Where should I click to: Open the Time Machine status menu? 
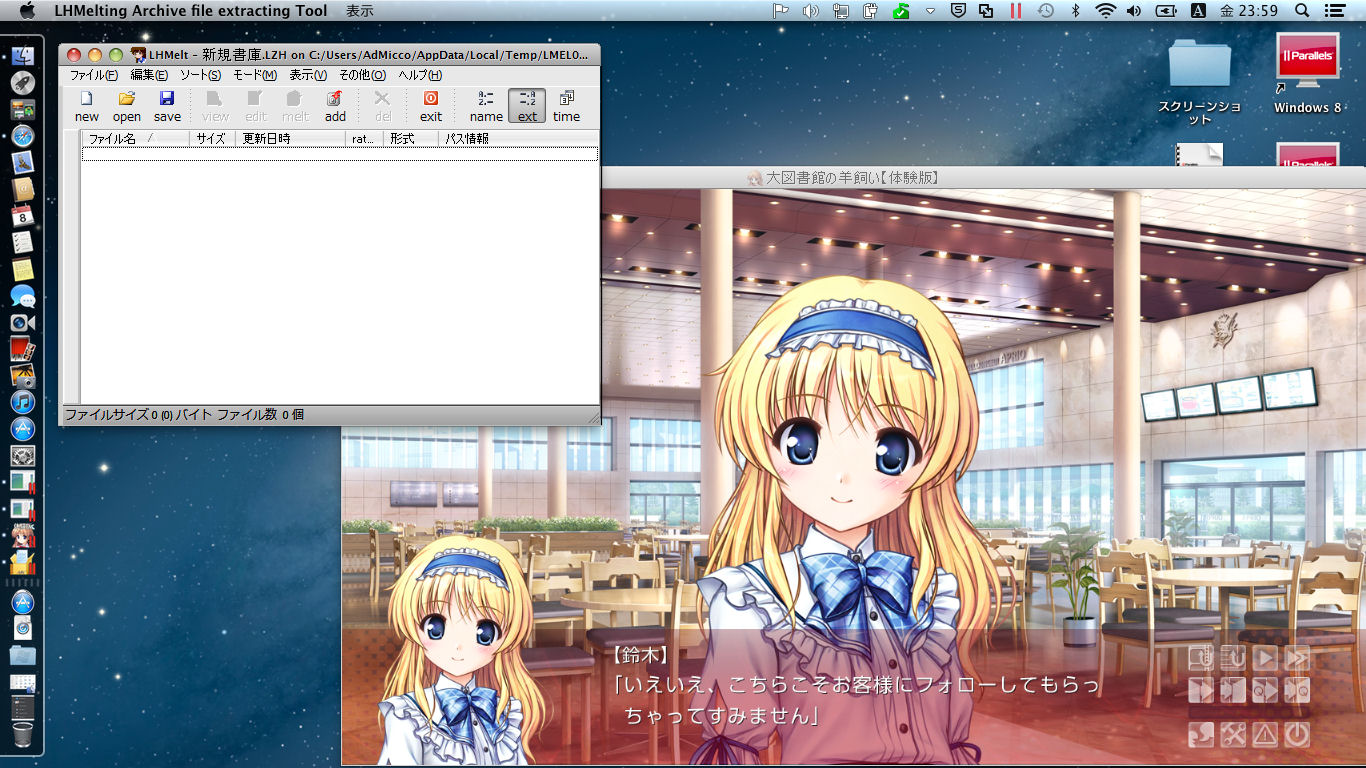1045,11
